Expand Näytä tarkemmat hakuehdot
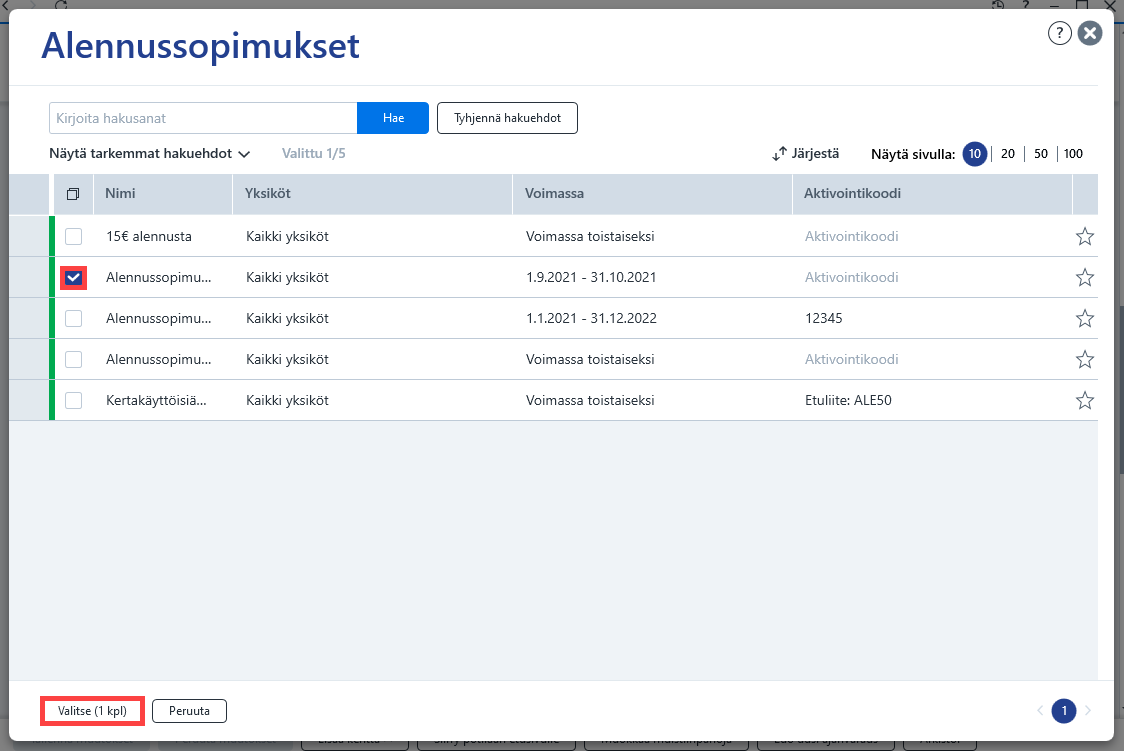1124x751 pixels. click(x=149, y=153)
